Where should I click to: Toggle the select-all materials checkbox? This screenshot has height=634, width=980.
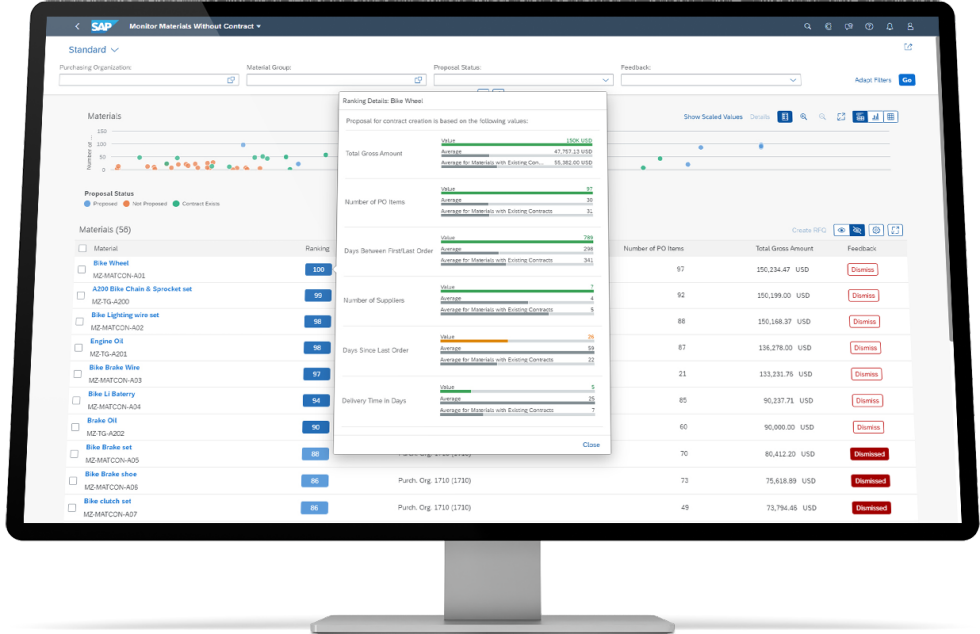point(82,248)
